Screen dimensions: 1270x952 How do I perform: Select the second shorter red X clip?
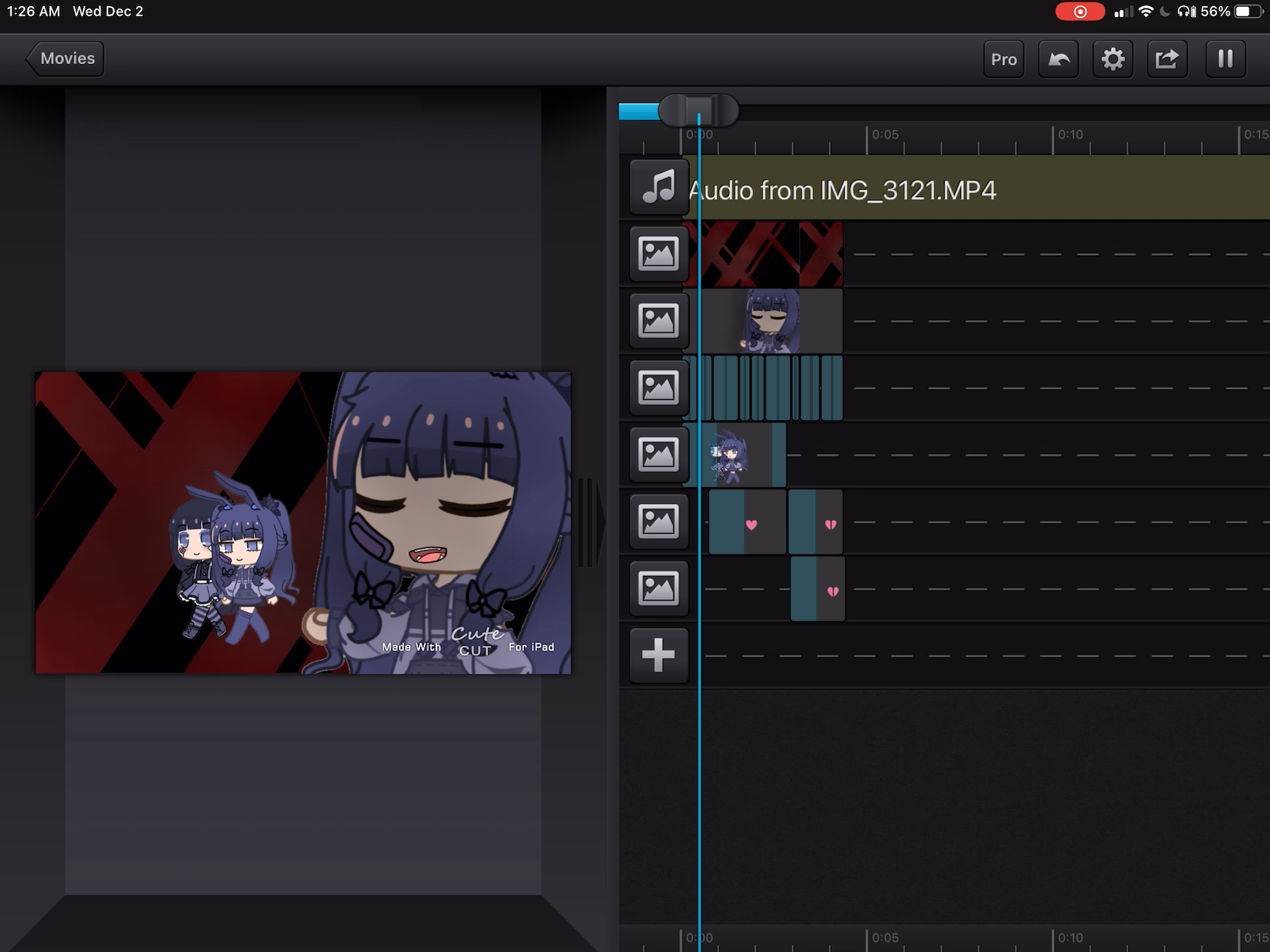[x=821, y=254]
